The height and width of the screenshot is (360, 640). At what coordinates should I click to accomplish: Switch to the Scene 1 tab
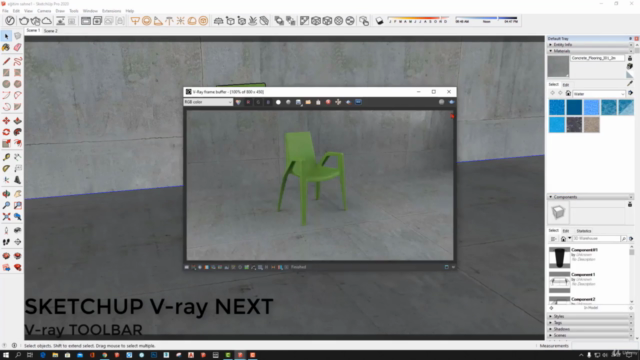pos(33,31)
